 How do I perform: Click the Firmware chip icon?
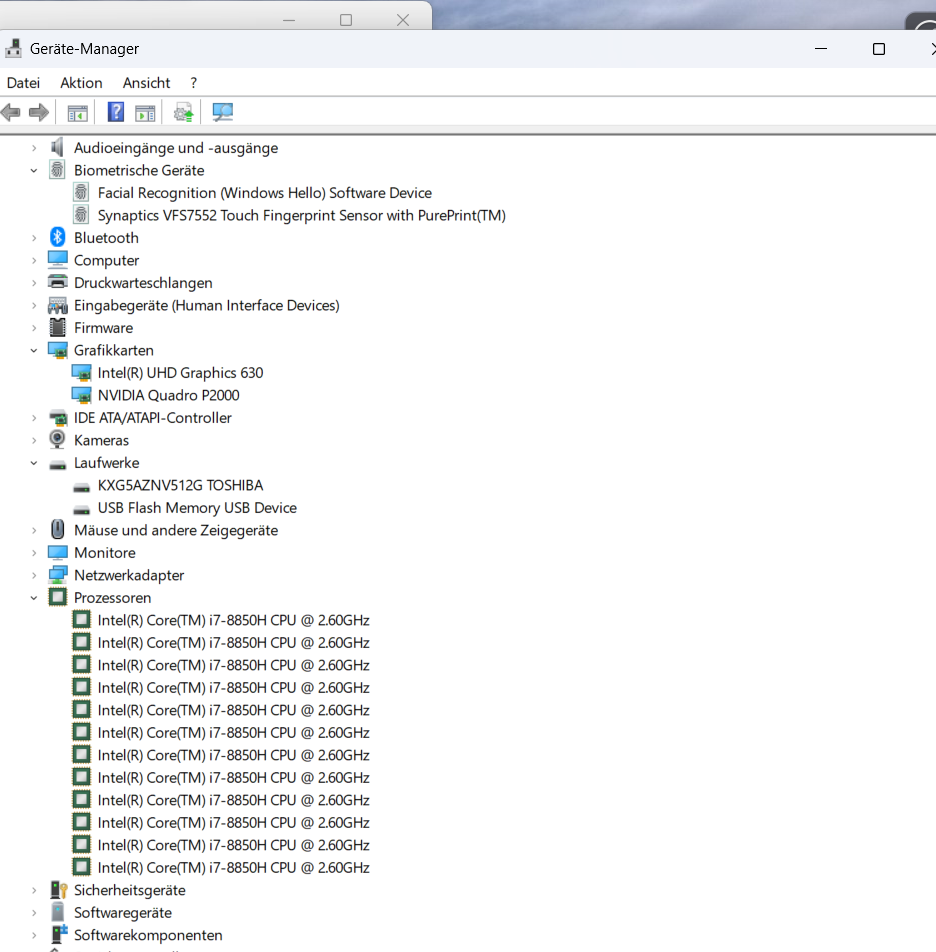click(x=58, y=327)
